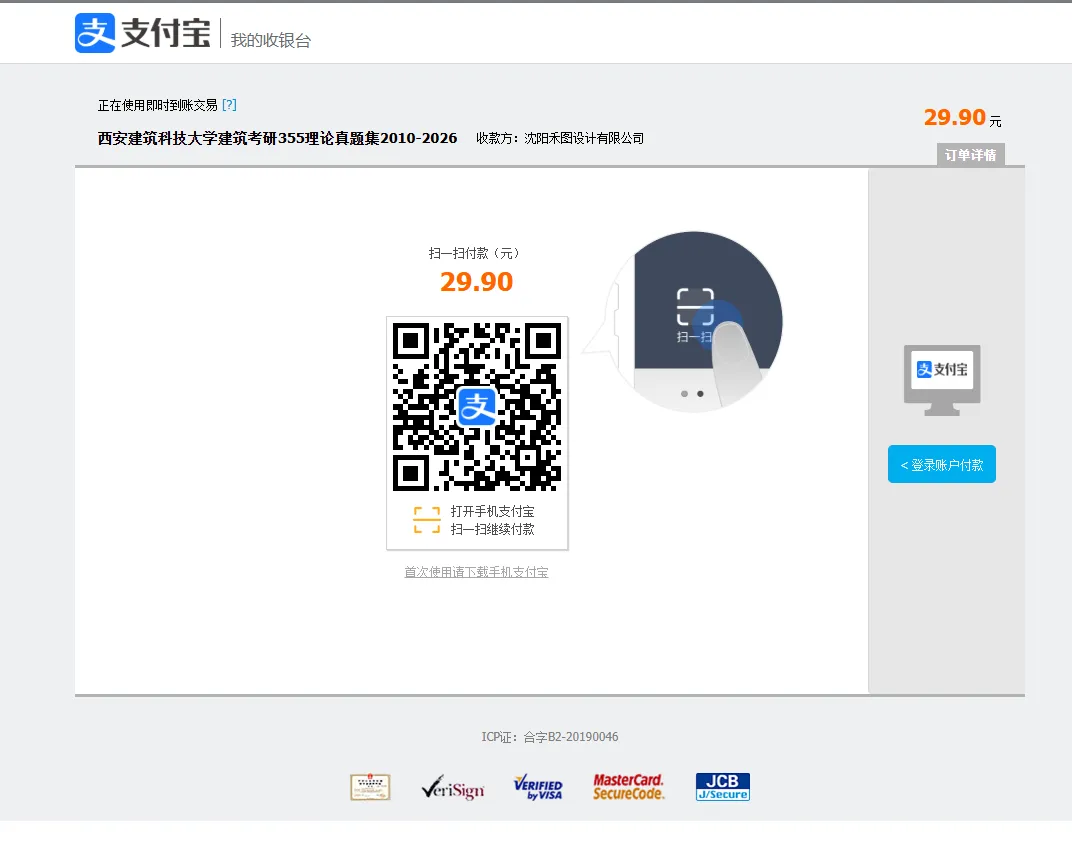Click the Alipay logo in the header
The height and width of the screenshot is (853, 1072).
click(x=142, y=33)
